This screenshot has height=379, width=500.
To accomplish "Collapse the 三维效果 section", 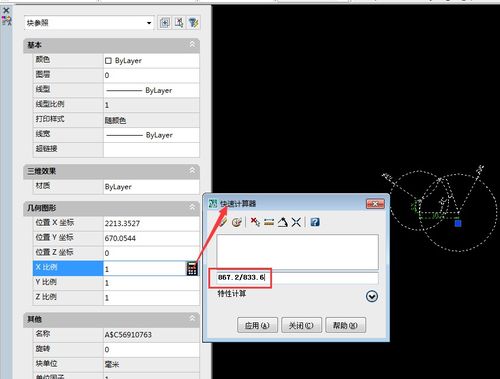I will click(x=192, y=170).
